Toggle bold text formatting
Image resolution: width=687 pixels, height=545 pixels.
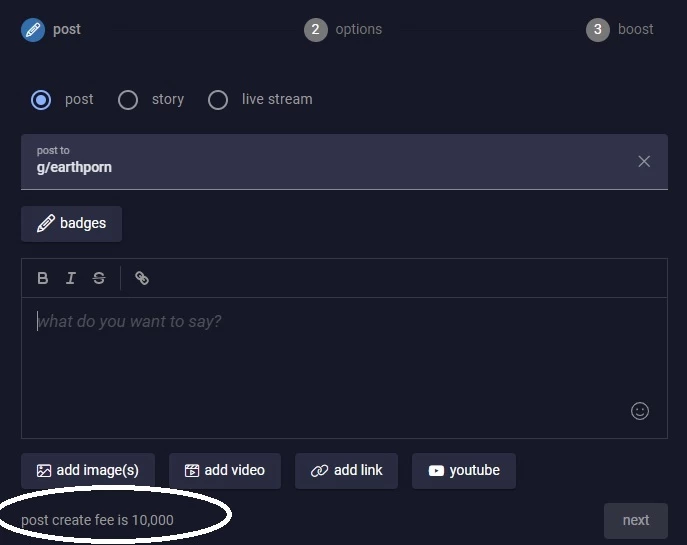(42, 278)
